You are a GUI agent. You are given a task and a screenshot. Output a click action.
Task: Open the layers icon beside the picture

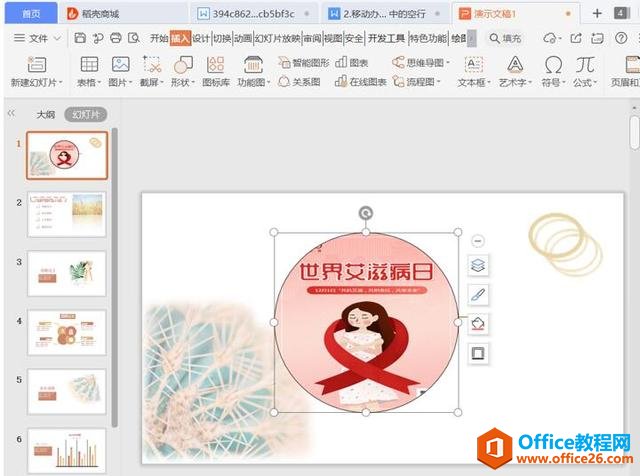coord(478,265)
